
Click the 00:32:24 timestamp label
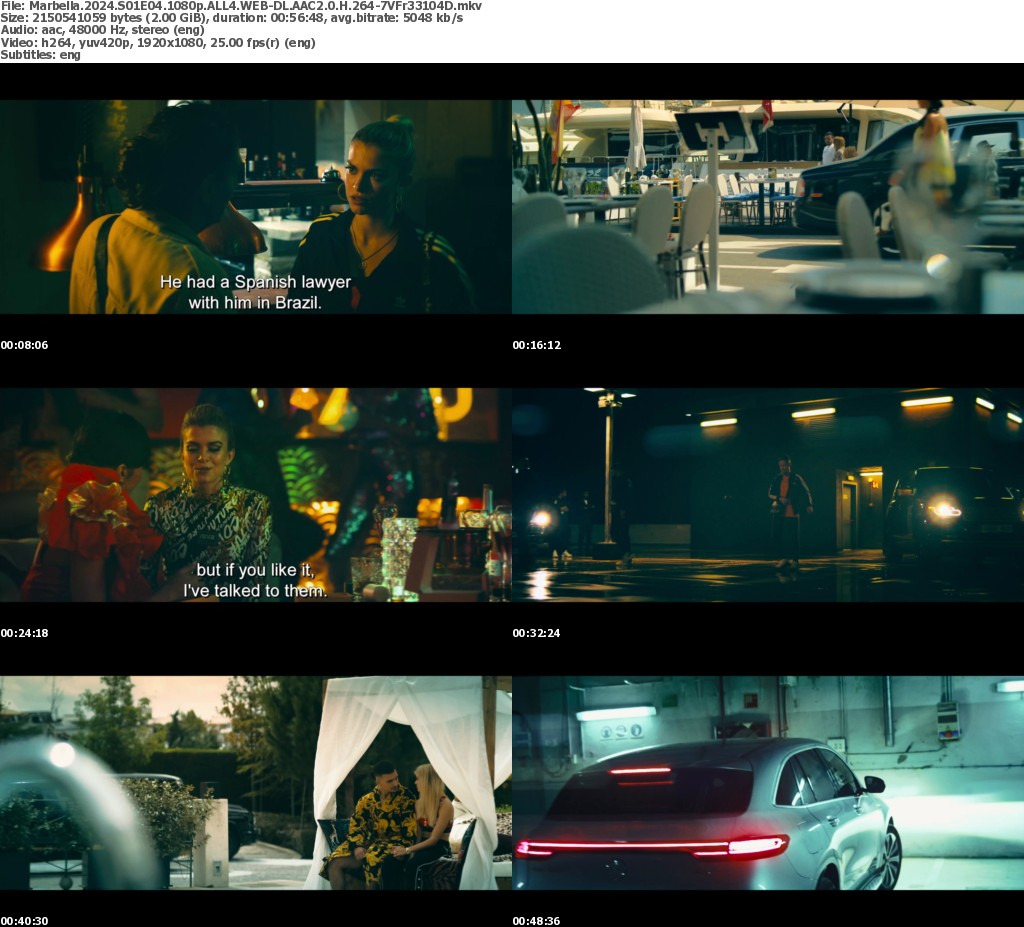click(x=536, y=633)
